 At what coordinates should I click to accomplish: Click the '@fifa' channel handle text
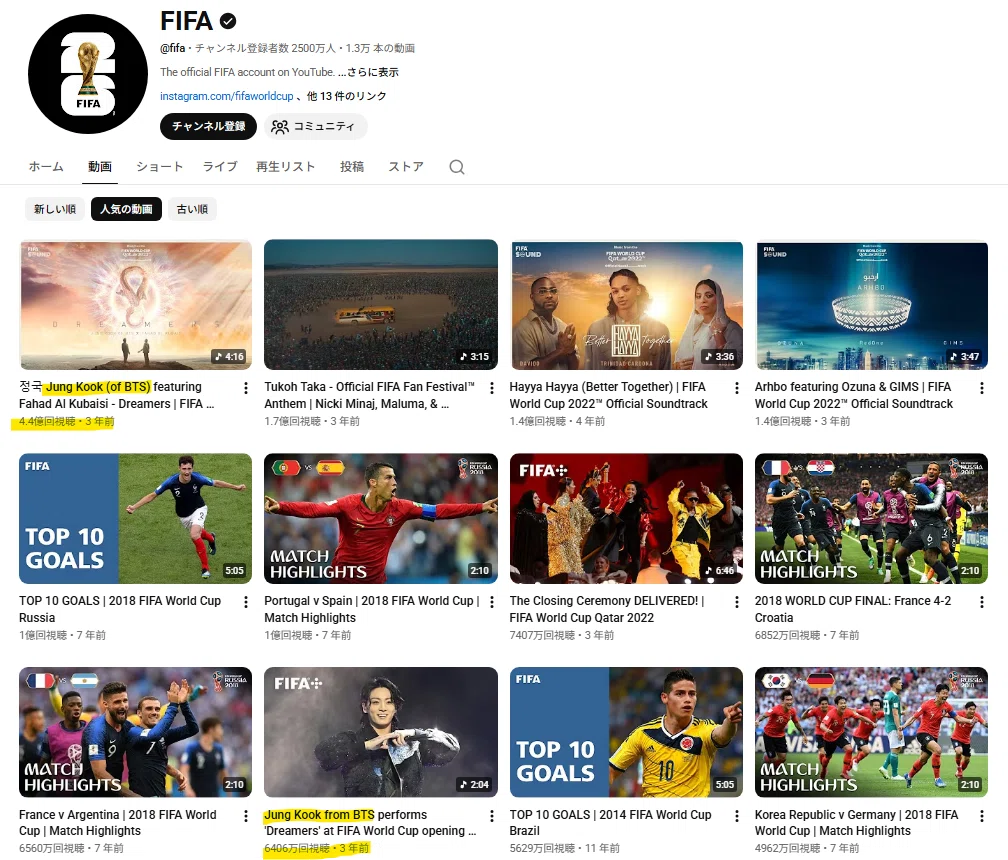[x=172, y=48]
